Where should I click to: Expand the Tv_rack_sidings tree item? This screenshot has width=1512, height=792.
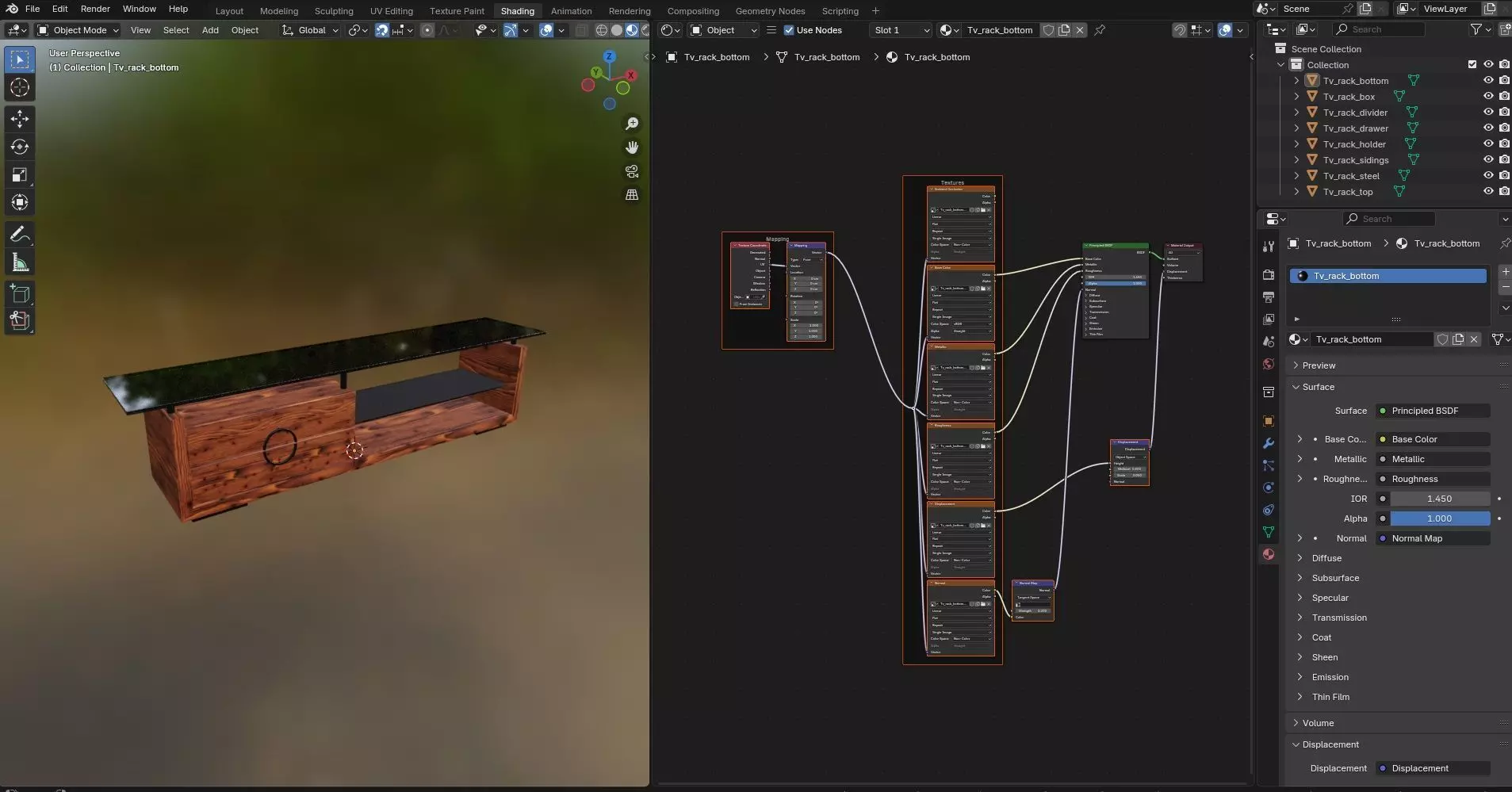pos(1296,160)
